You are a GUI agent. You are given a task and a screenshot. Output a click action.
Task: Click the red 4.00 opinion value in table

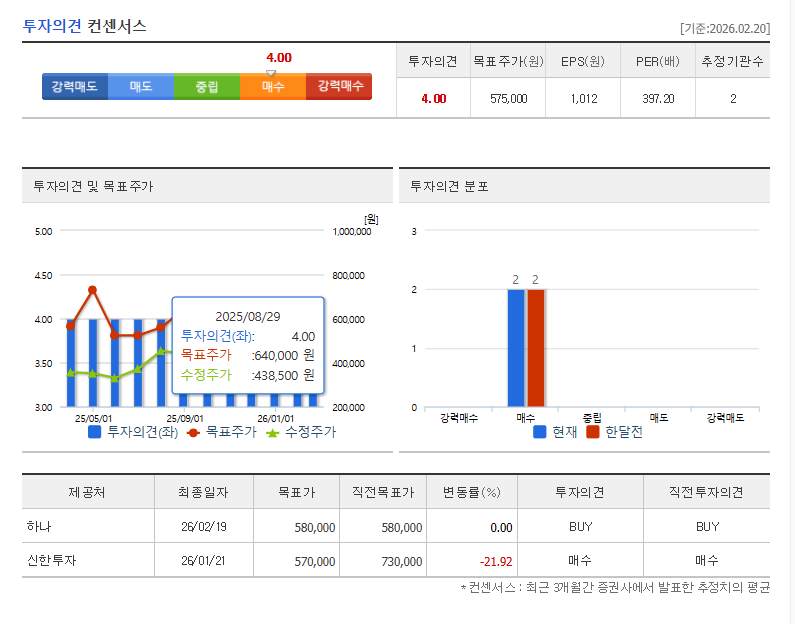click(x=434, y=99)
